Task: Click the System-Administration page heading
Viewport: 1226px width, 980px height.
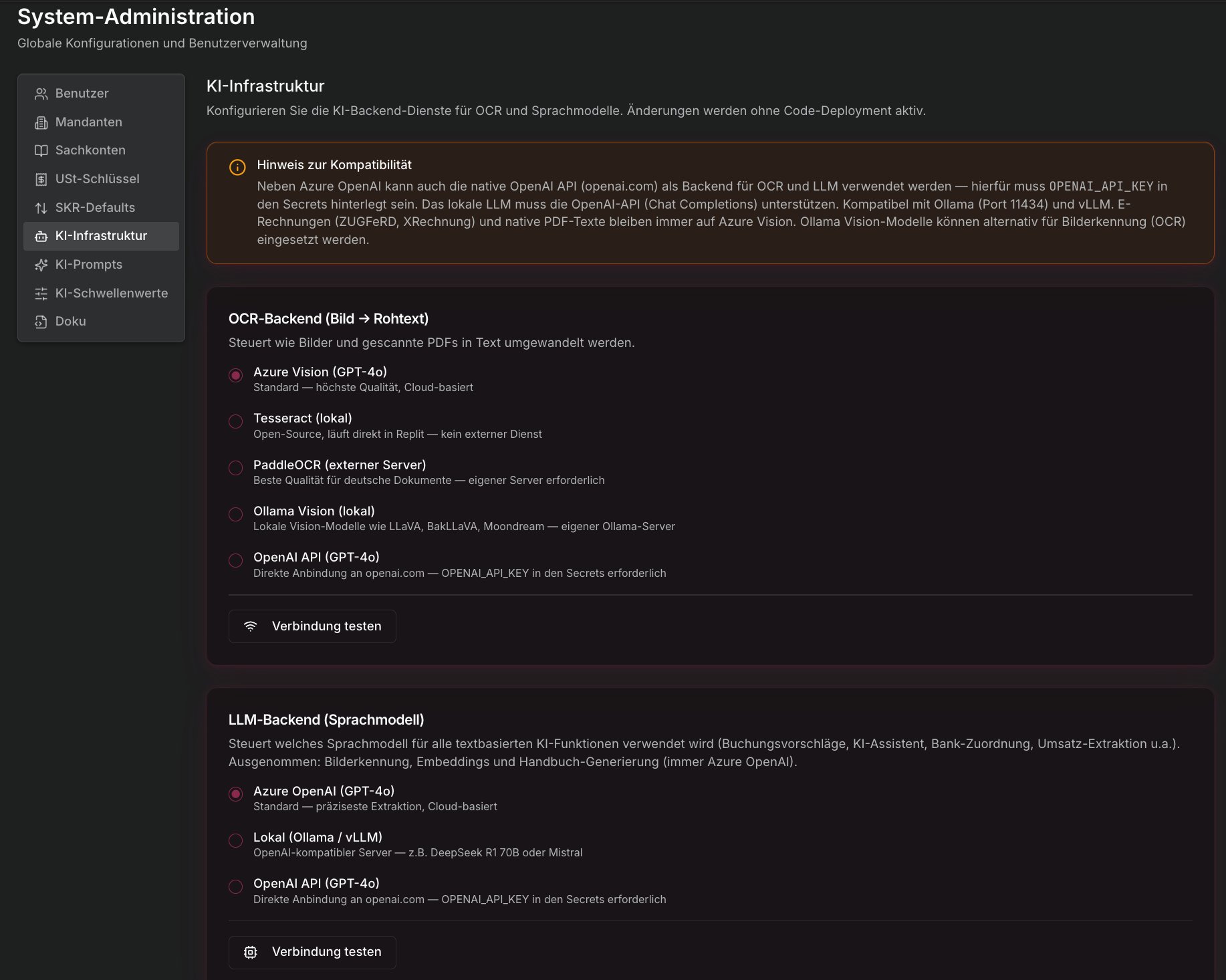Action: pos(136,17)
